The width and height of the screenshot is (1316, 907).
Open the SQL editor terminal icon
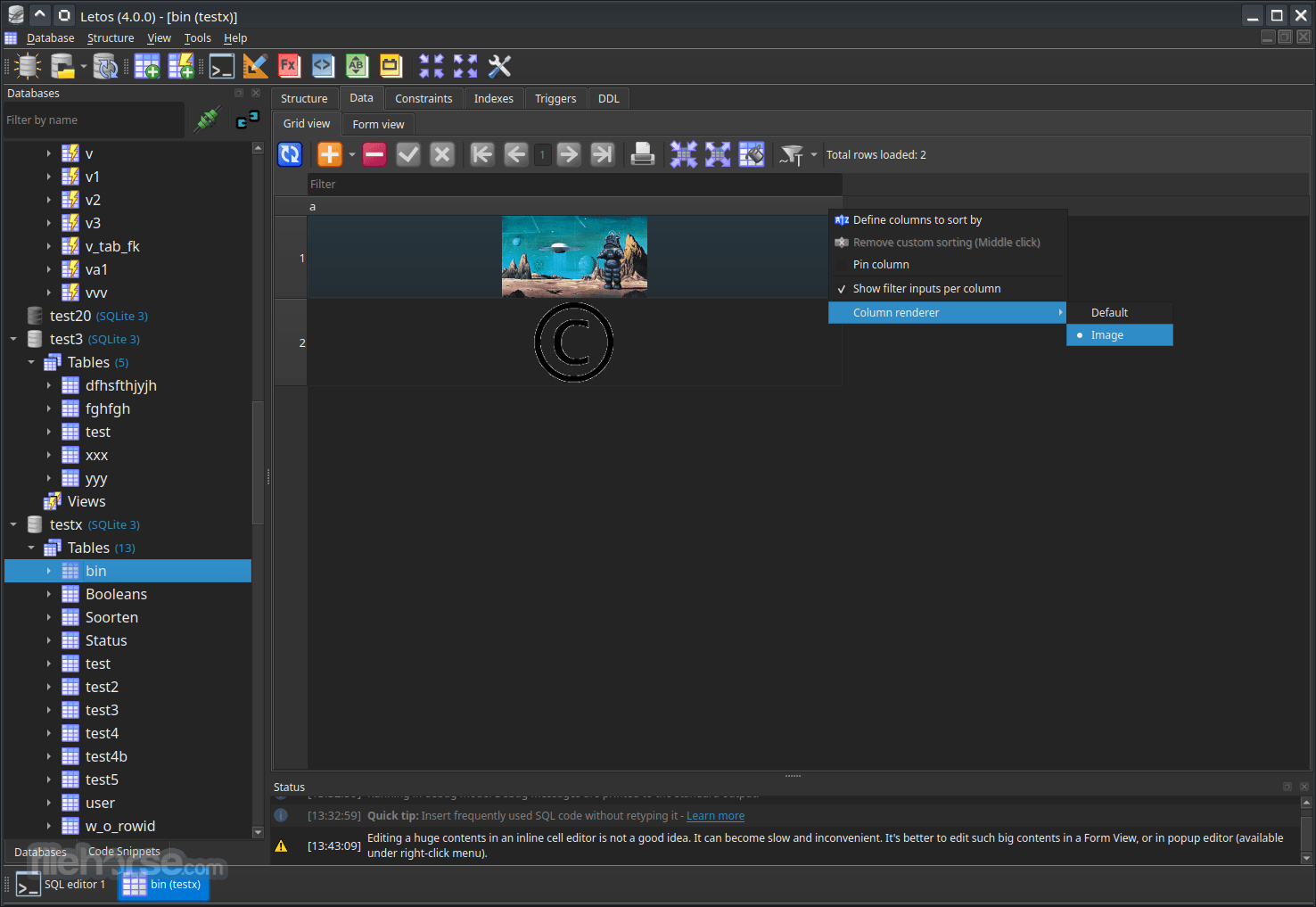222,66
